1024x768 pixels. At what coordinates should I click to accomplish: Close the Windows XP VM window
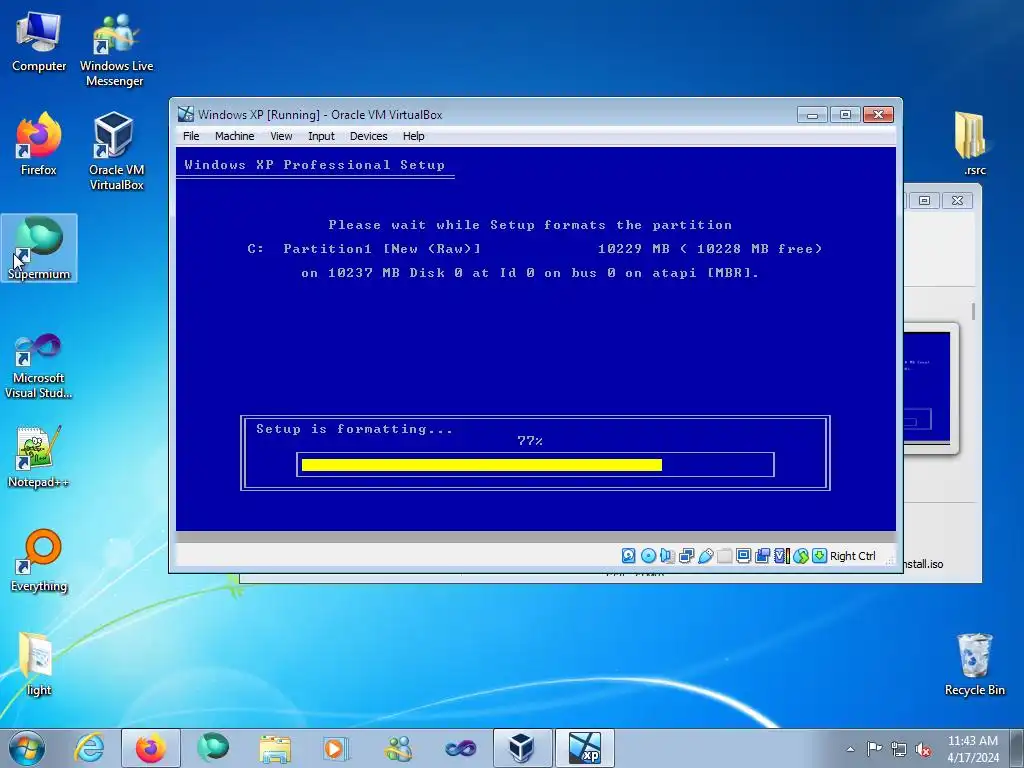click(x=878, y=115)
